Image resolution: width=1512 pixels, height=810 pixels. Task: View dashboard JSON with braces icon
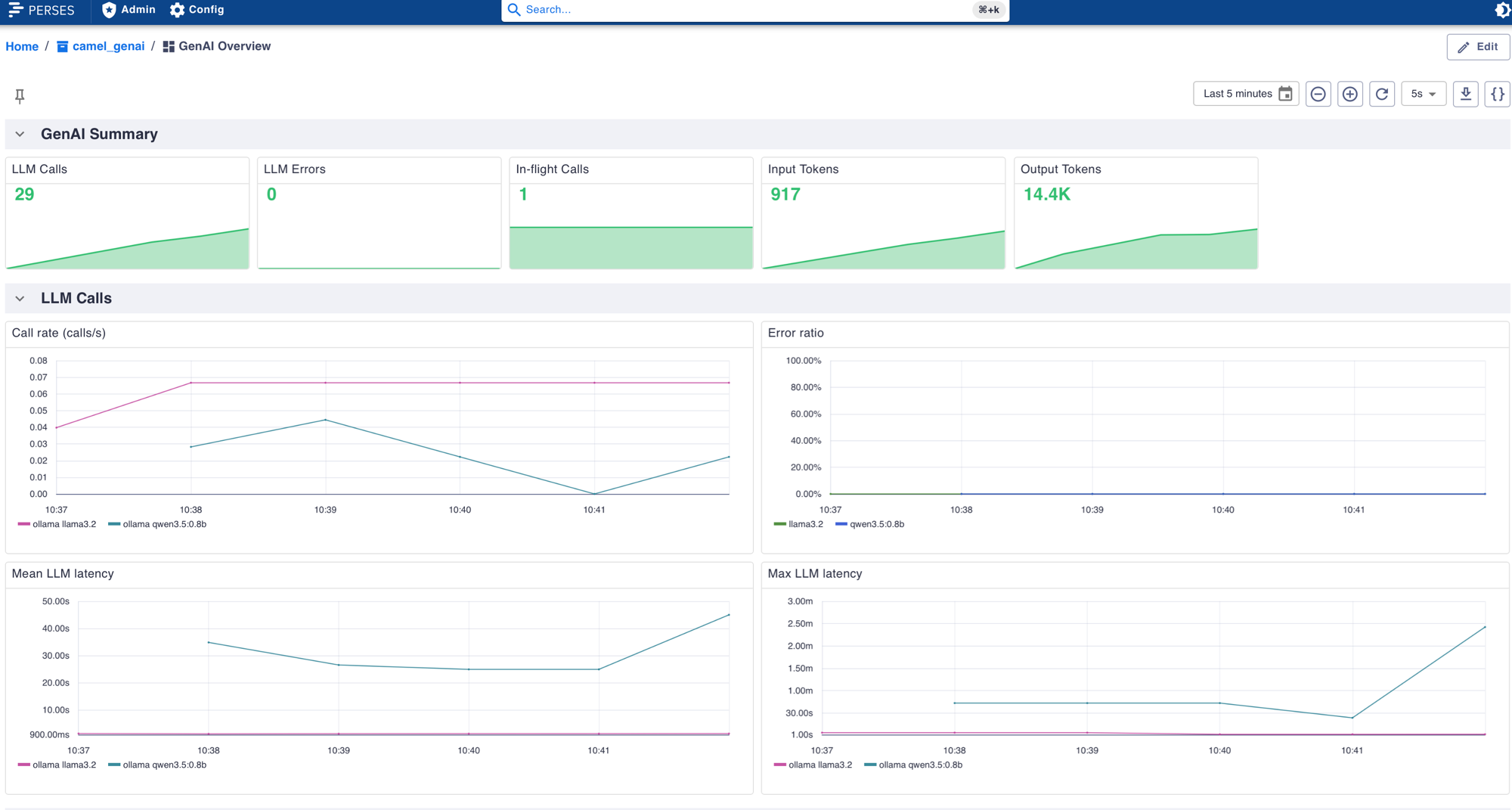1497,94
